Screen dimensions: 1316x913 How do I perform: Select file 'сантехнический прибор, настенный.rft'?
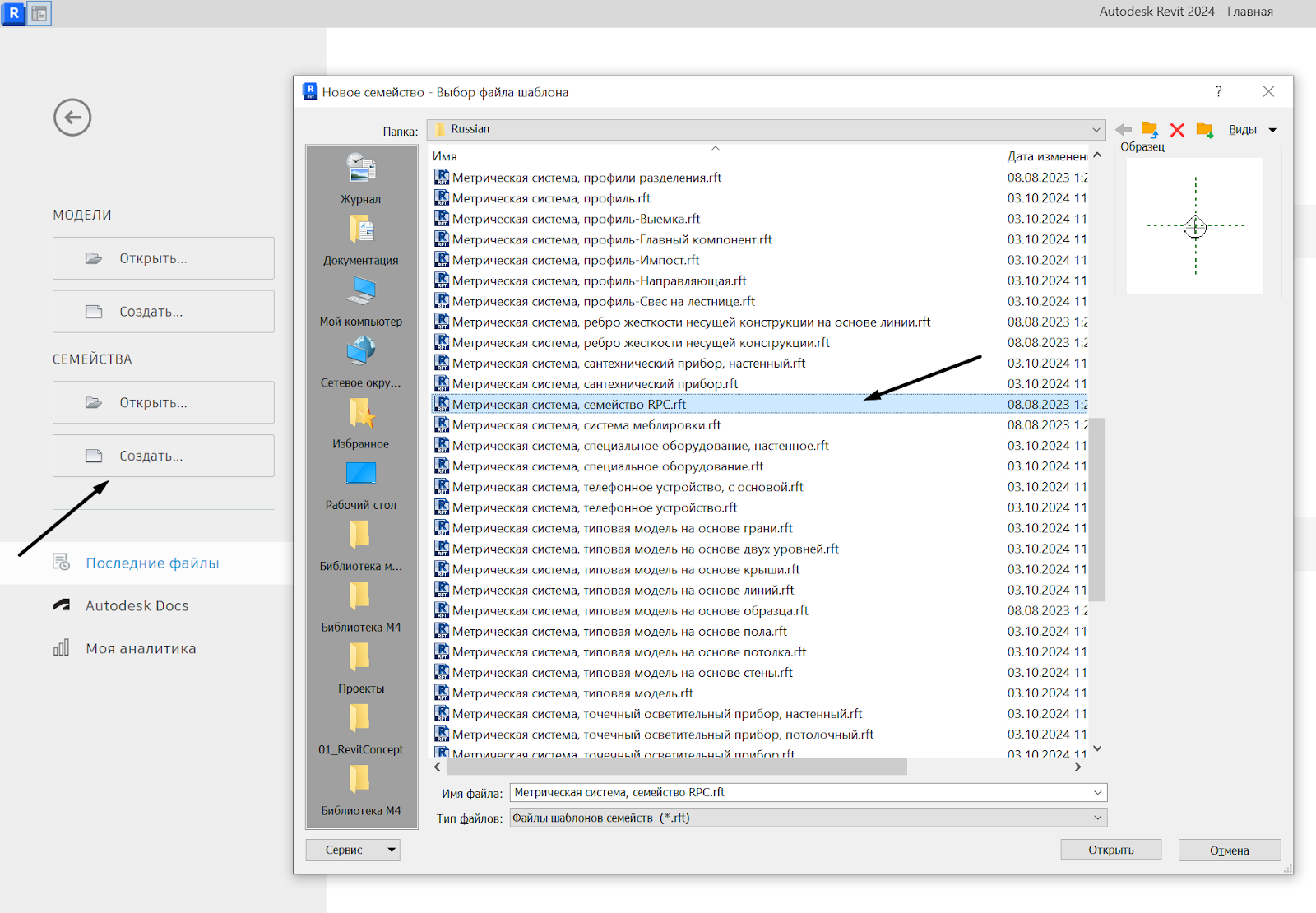[x=629, y=363]
